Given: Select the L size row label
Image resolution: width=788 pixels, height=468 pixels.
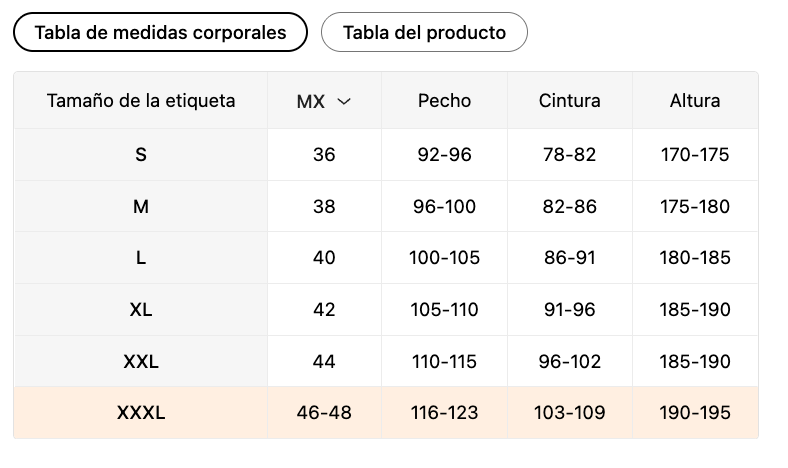Looking at the screenshot, I should [141, 258].
